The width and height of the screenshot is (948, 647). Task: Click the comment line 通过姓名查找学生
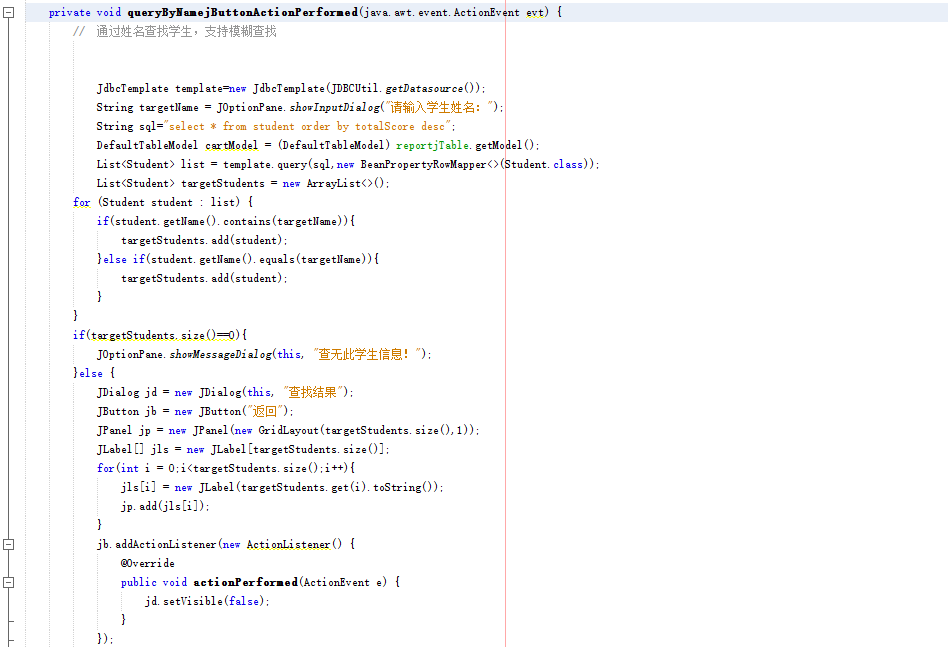[174, 31]
